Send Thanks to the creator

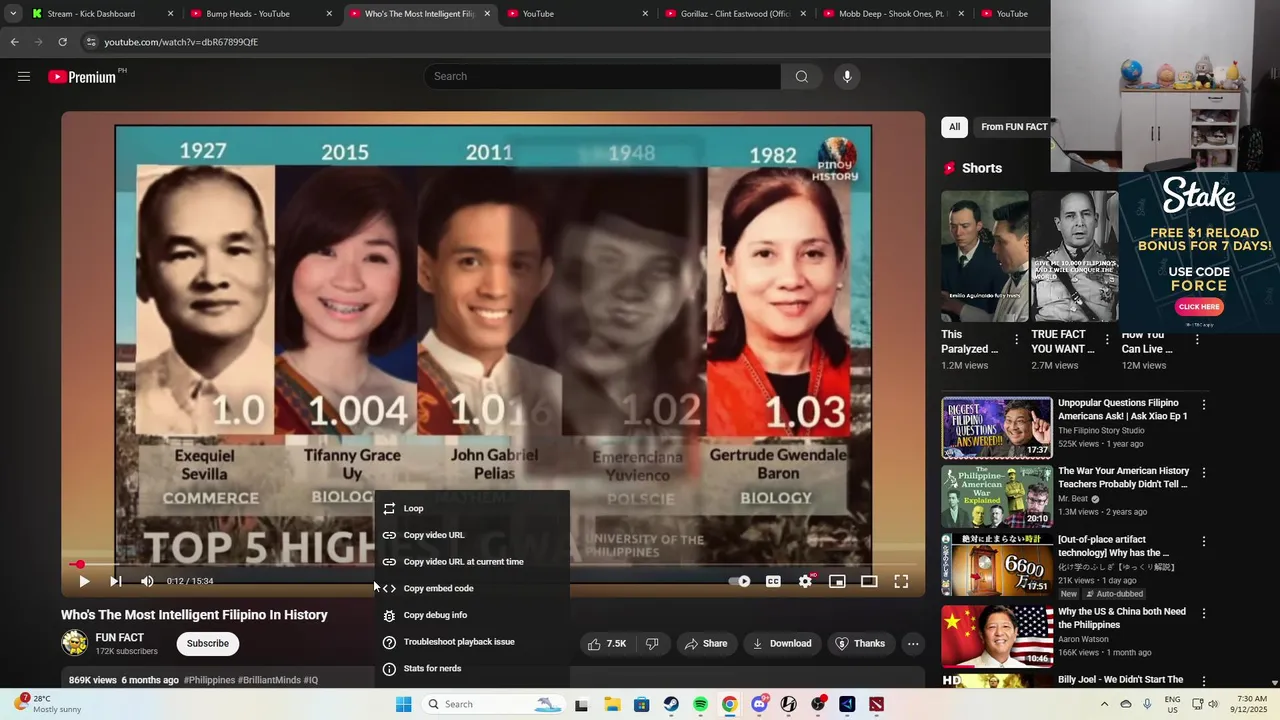coord(860,643)
